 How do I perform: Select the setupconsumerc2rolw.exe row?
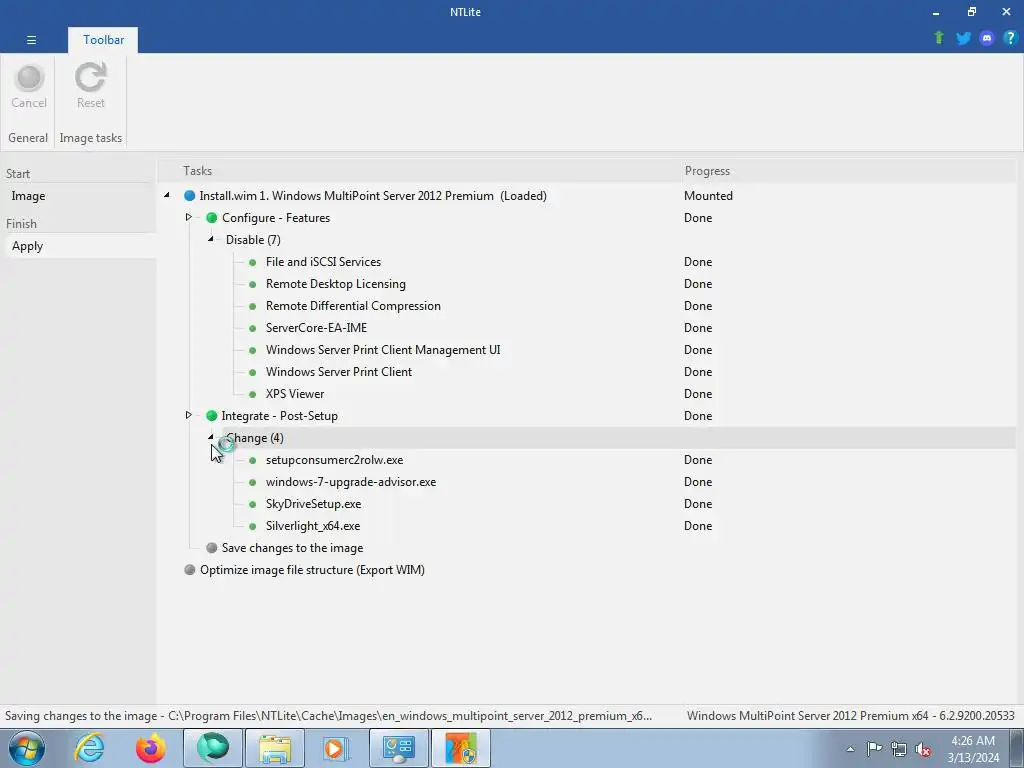[x=334, y=460]
